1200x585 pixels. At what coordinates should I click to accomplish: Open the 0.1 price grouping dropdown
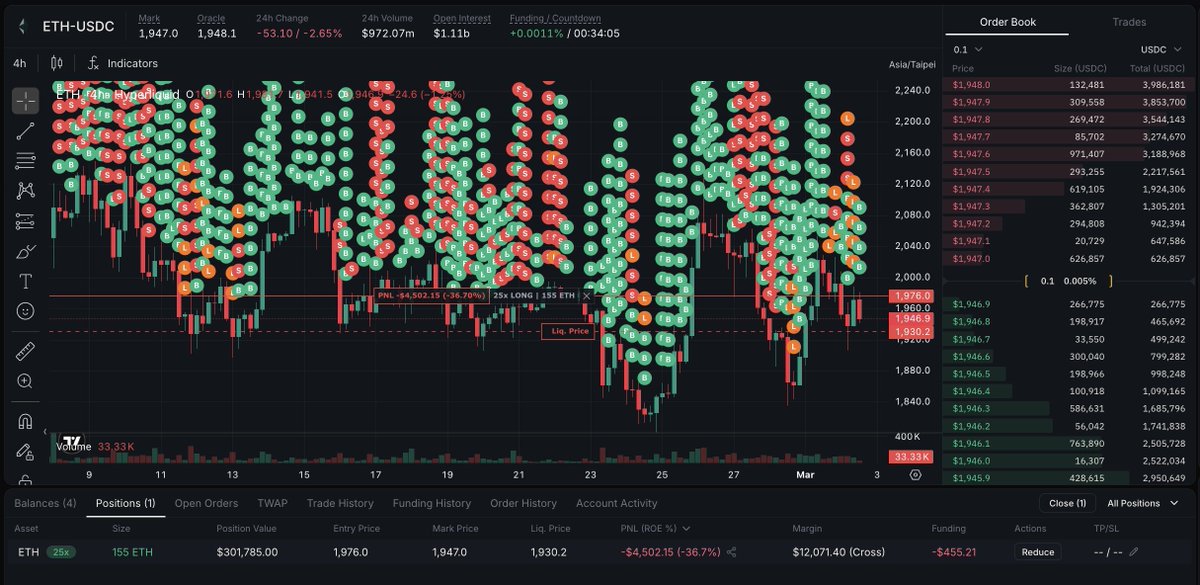968,49
